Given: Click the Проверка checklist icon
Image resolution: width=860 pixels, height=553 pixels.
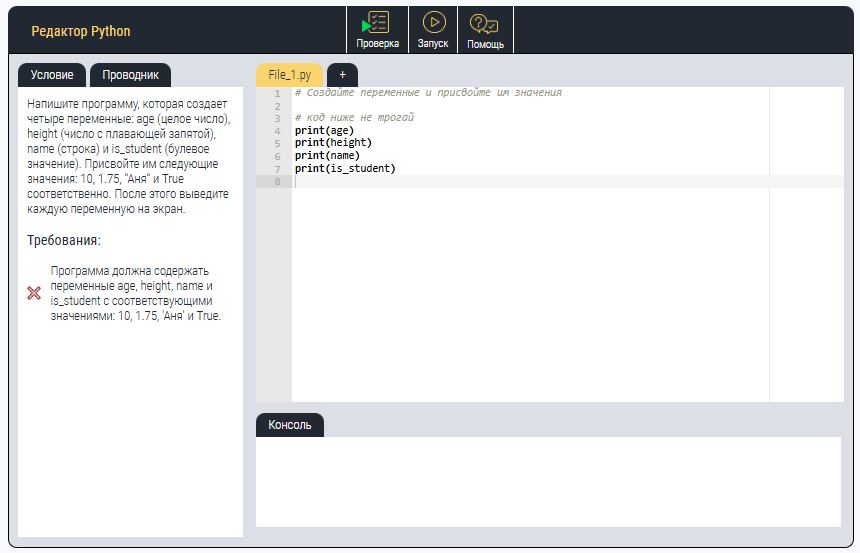Looking at the screenshot, I should tap(377, 23).
